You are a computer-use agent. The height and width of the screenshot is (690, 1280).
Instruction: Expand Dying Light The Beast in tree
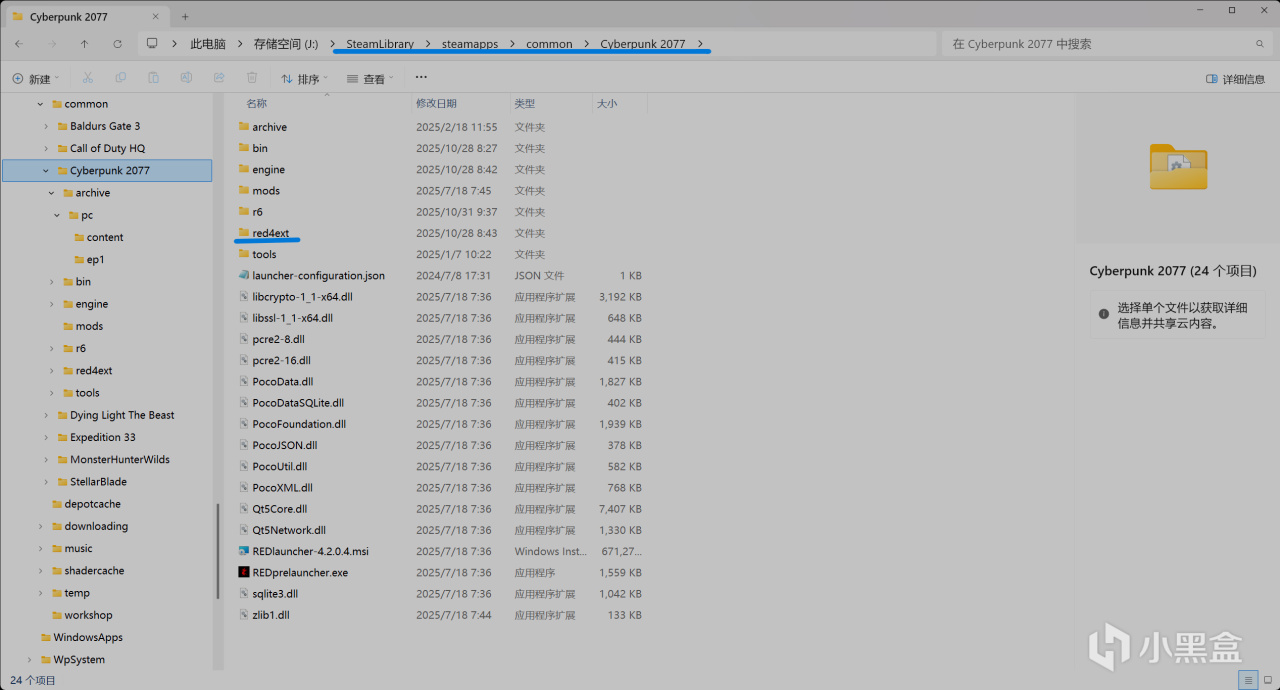coord(46,415)
